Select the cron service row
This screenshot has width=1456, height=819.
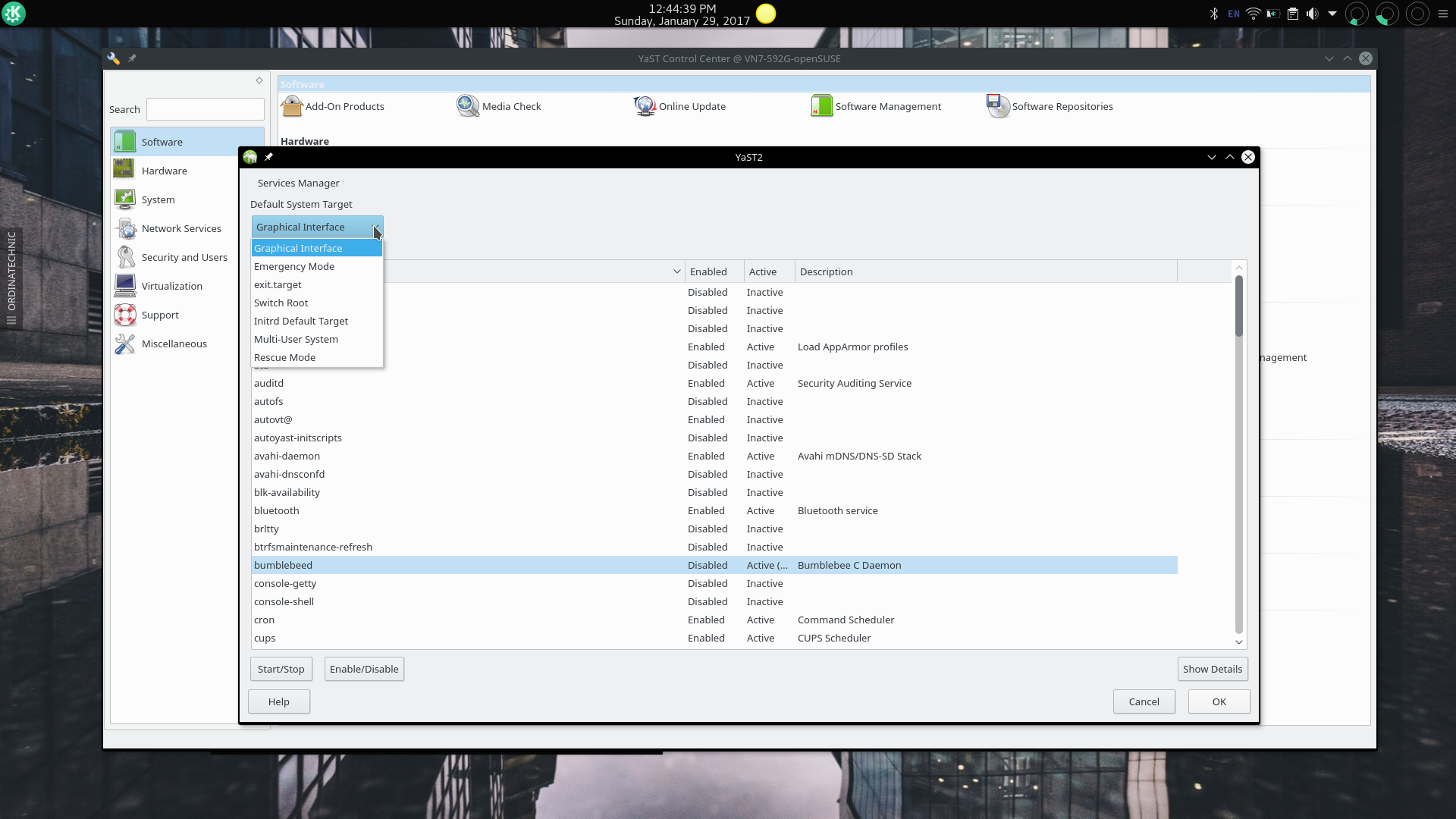click(x=714, y=620)
